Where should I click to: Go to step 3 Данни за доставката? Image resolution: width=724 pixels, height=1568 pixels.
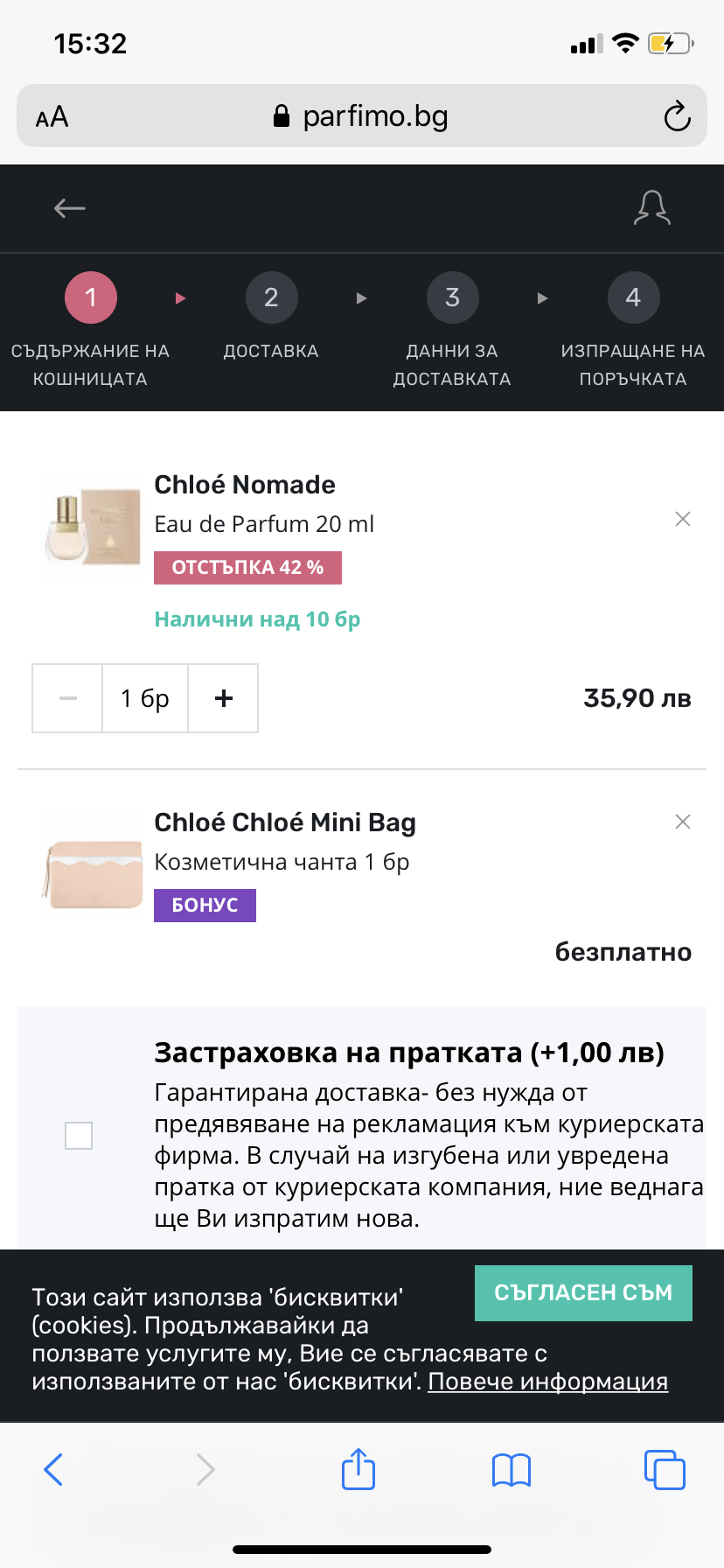point(452,298)
